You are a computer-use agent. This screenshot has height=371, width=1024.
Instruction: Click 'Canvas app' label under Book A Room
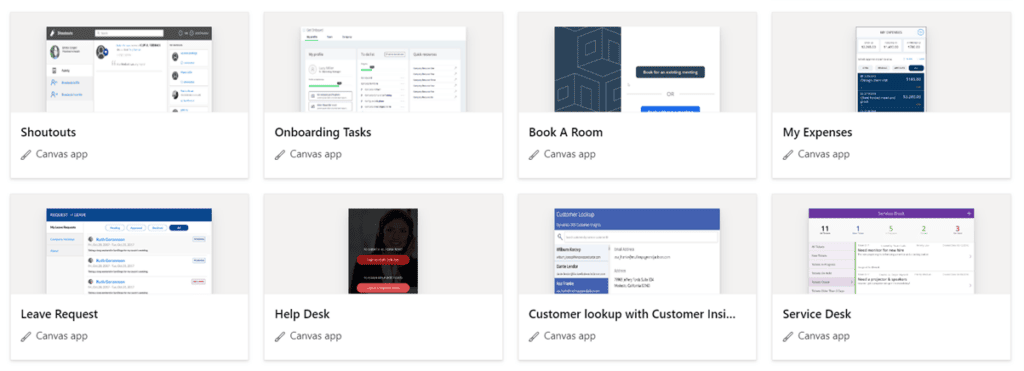(x=569, y=155)
